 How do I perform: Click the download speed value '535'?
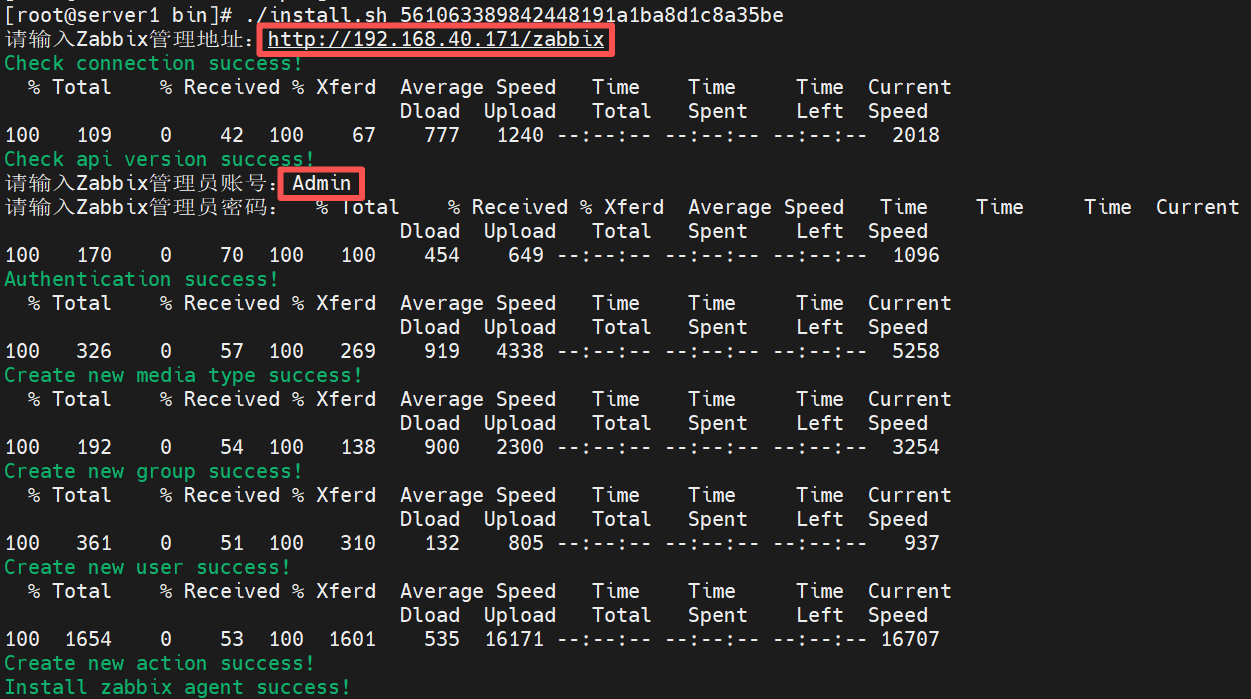[x=442, y=640]
